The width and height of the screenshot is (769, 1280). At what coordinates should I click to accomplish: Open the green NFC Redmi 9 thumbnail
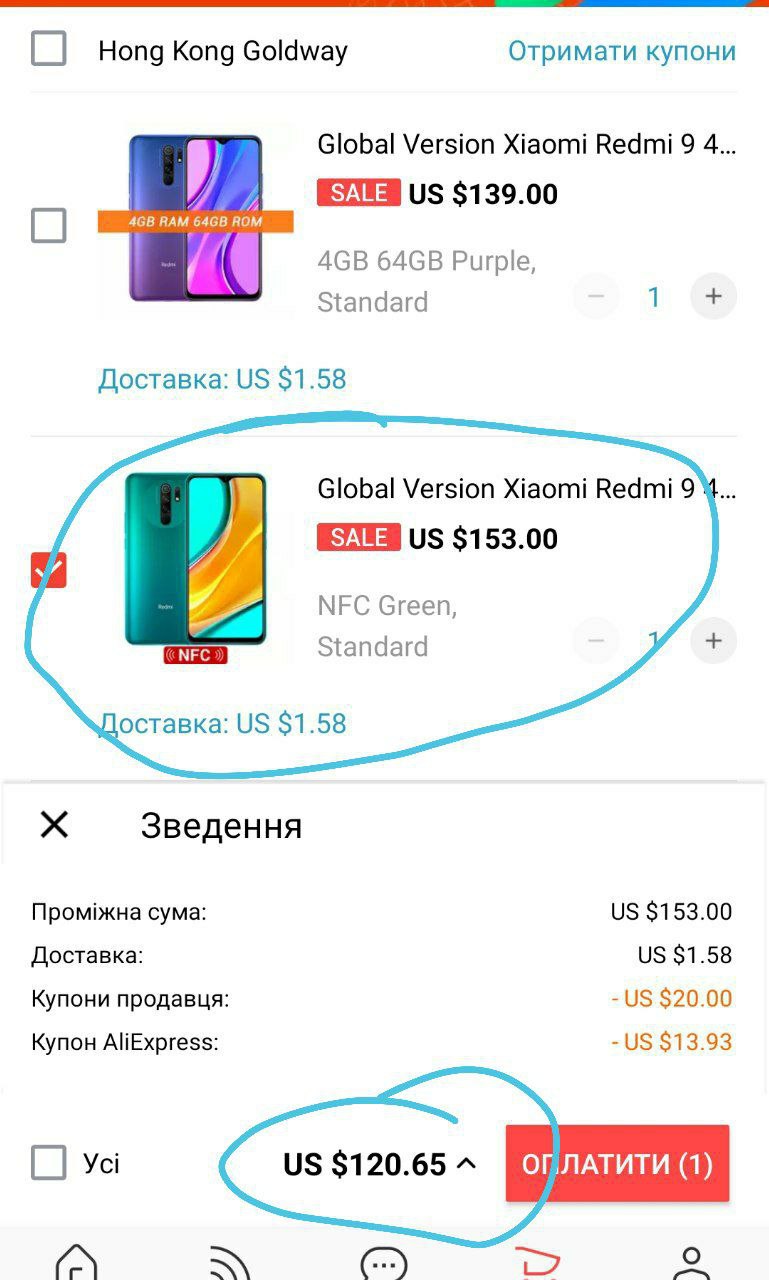[x=196, y=566]
